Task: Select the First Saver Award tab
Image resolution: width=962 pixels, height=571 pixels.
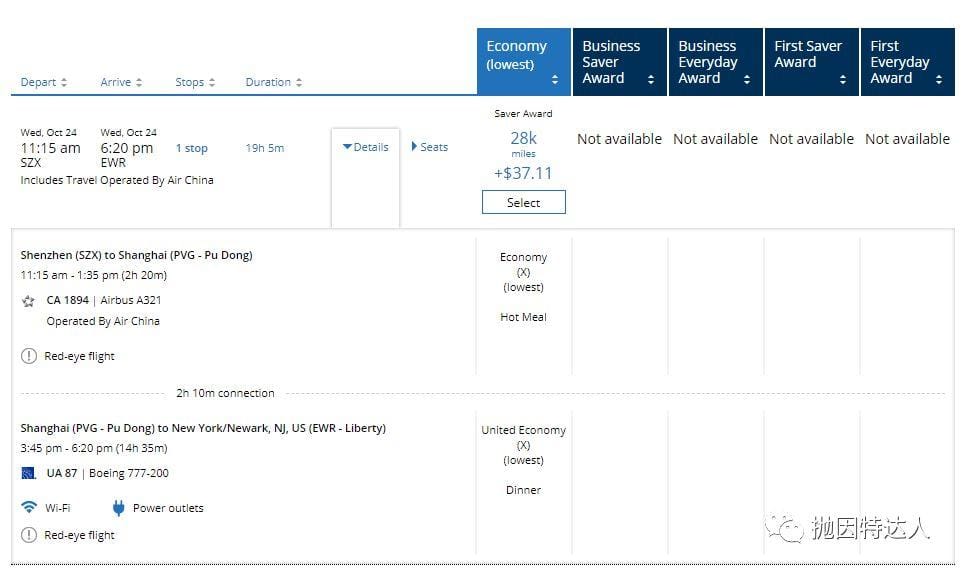Action: click(x=812, y=61)
